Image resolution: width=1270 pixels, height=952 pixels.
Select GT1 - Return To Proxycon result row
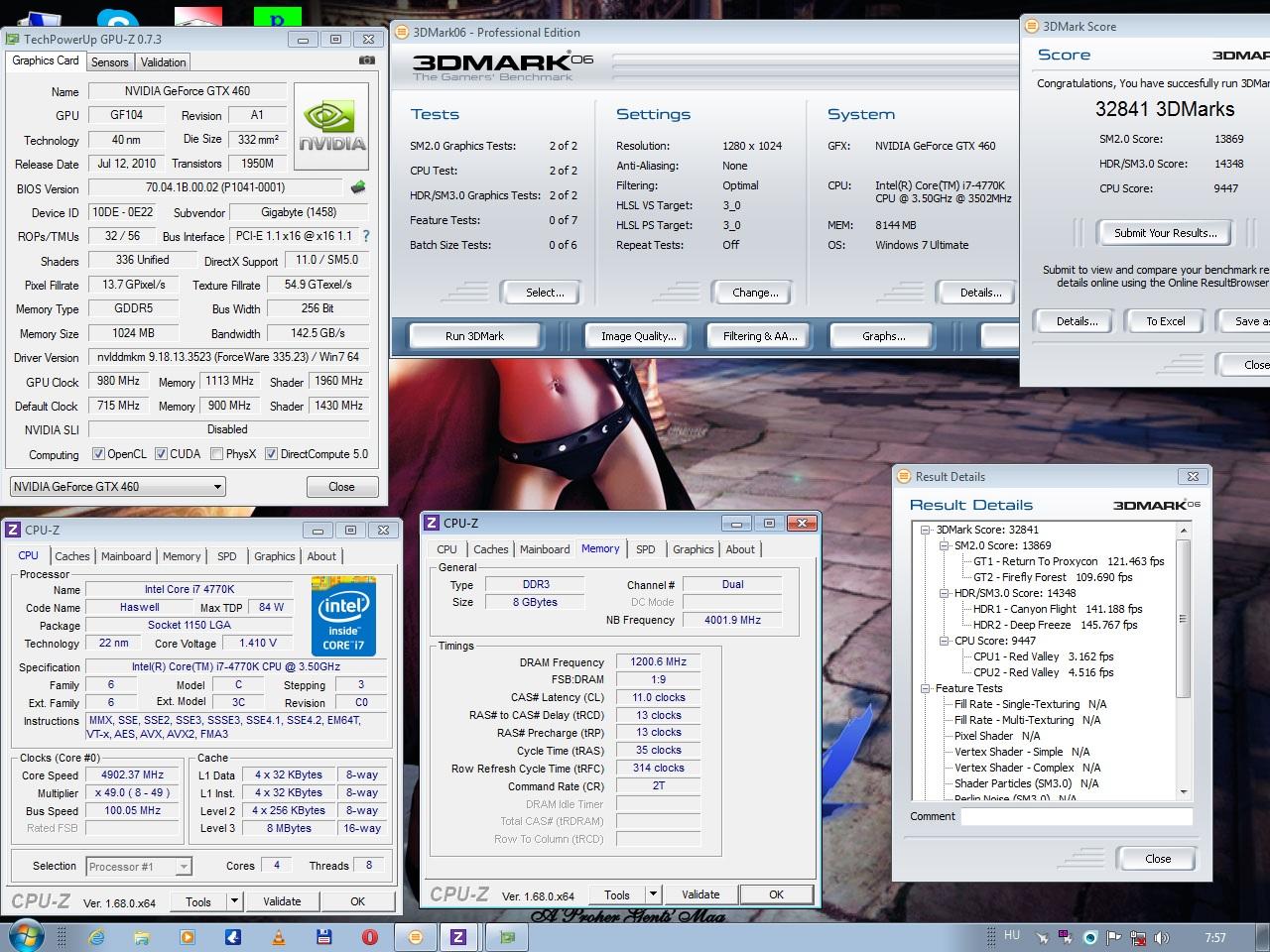(1069, 561)
